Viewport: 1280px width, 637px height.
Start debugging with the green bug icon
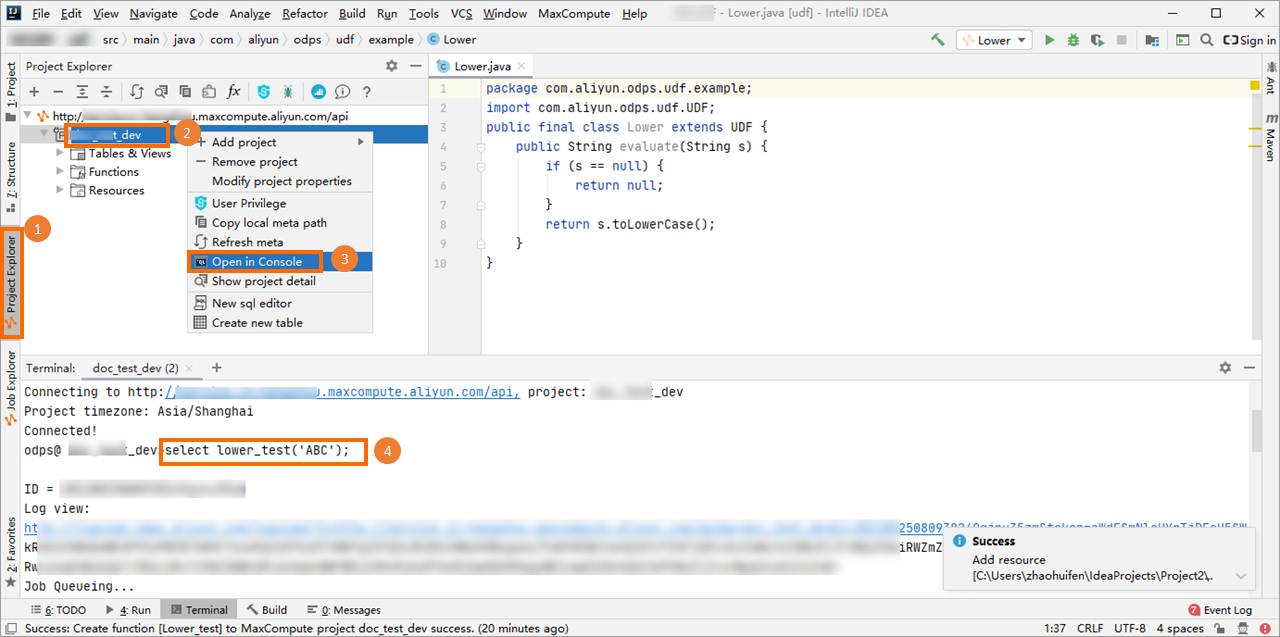pyautogui.click(x=1073, y=40)
